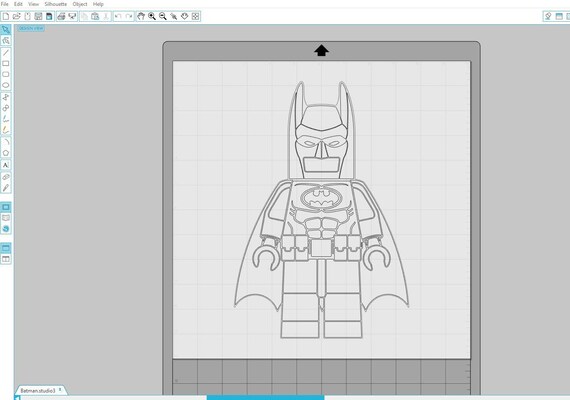Click the Cut icon in toolbar
Screen dimensions: 570x400
point(106,16)
